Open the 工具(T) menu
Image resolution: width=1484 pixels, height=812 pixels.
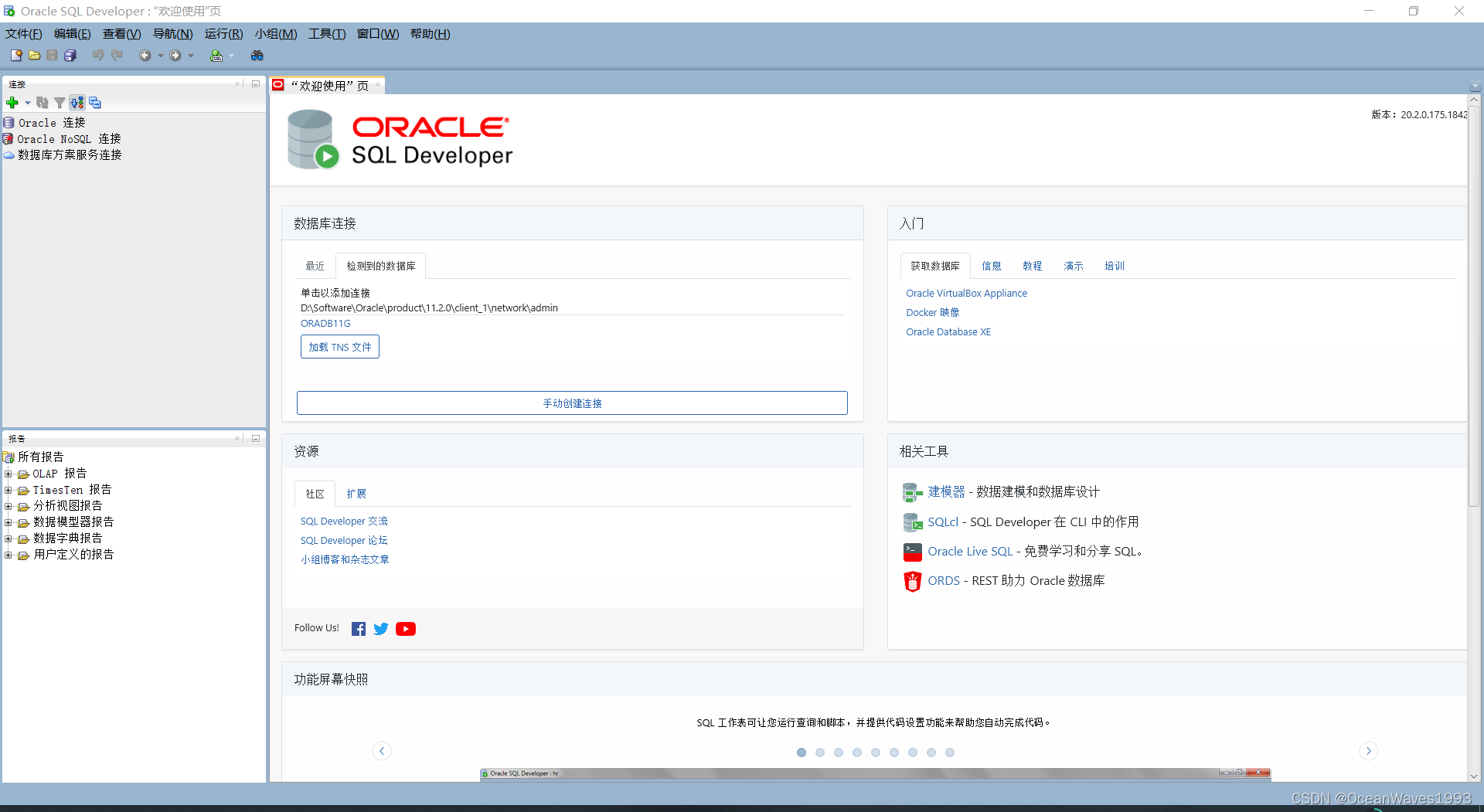click(327, 34)
